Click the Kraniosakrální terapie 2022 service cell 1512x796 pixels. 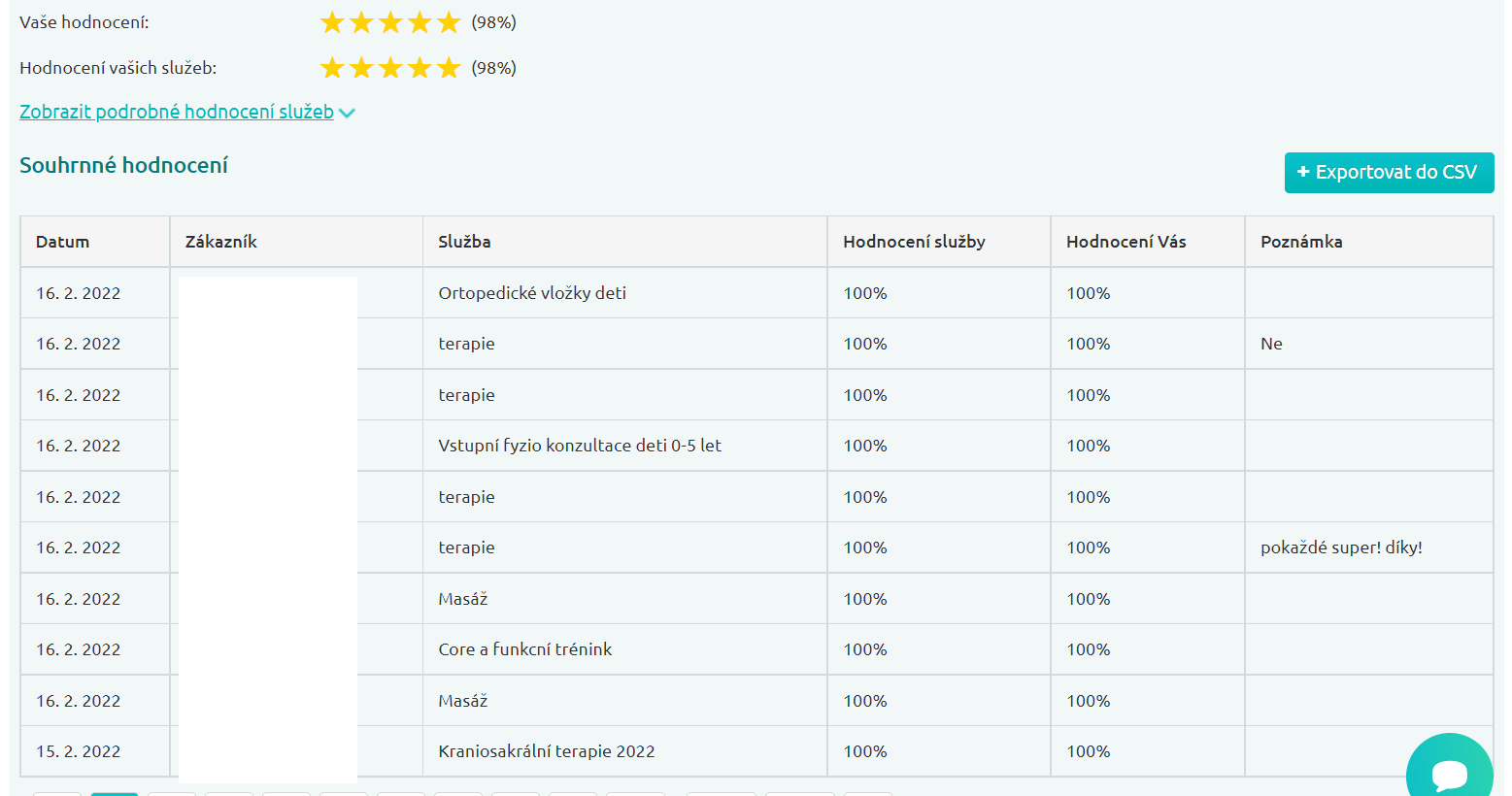click(546, 751)
